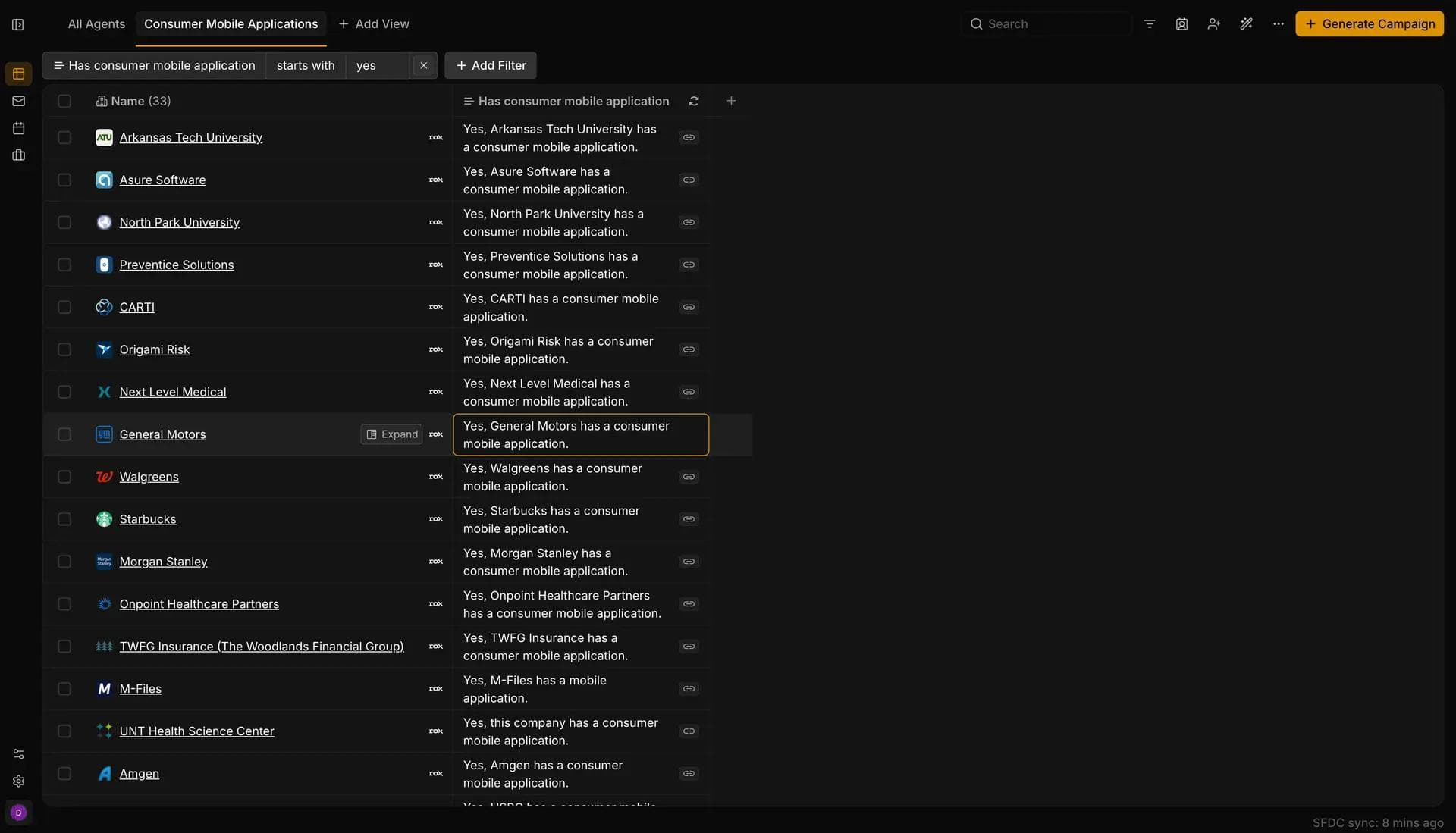Open the filter lines icon in the top toolbar

1150,24
